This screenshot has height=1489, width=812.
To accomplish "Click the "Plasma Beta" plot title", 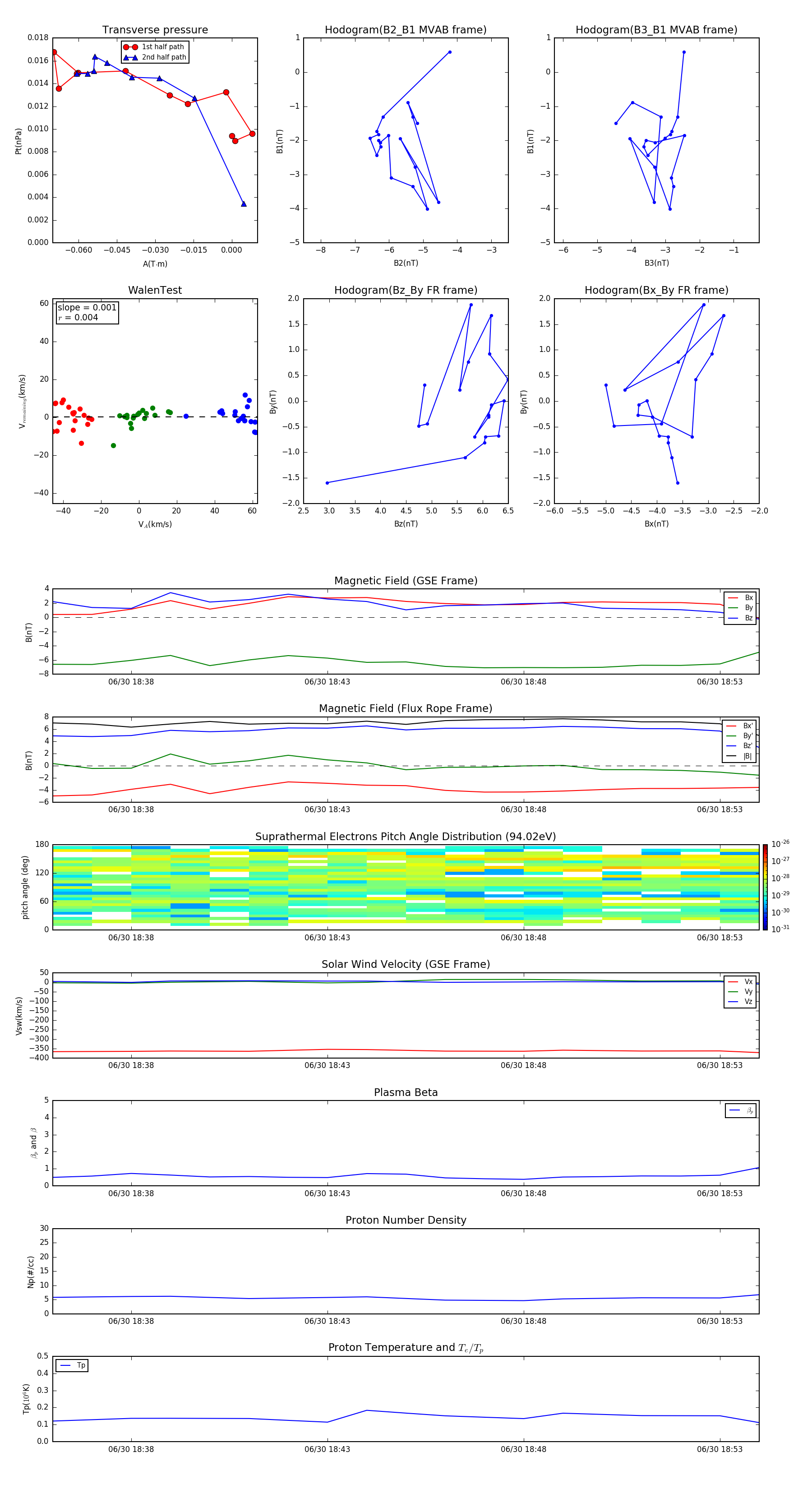I will coord(406,1093).
